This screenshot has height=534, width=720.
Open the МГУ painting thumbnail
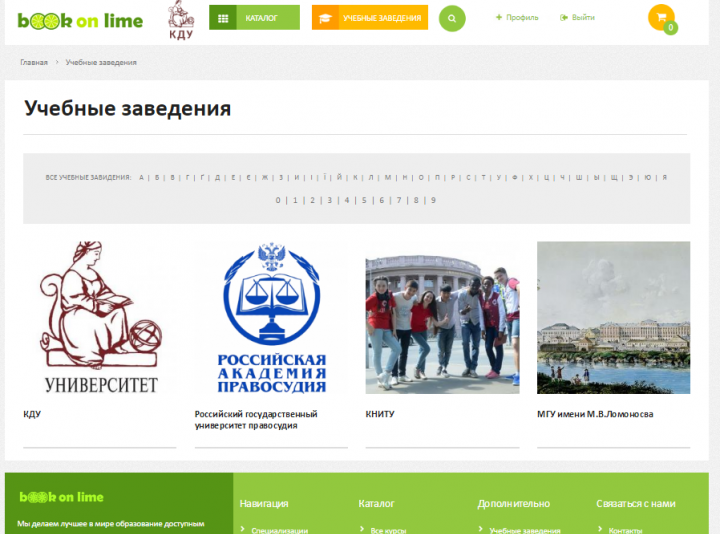pyautogui.click(x=613, y=317)
